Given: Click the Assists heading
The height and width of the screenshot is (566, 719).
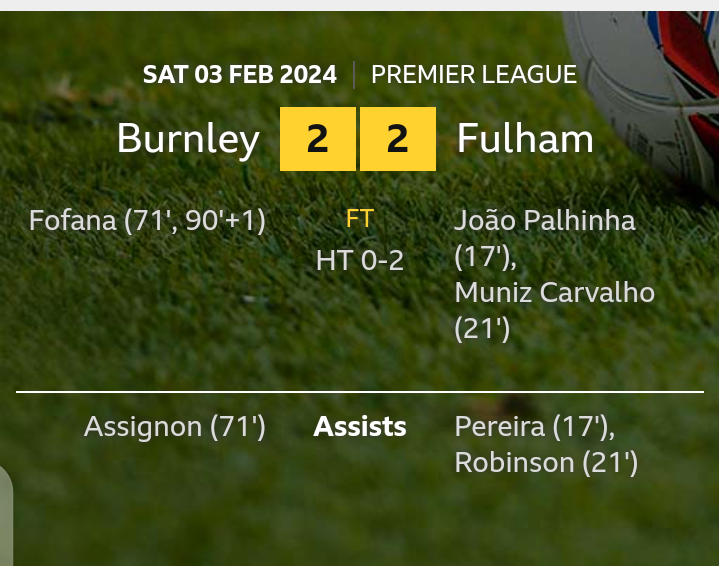Looking at the screenshot, I should click(x=360, y=427).
